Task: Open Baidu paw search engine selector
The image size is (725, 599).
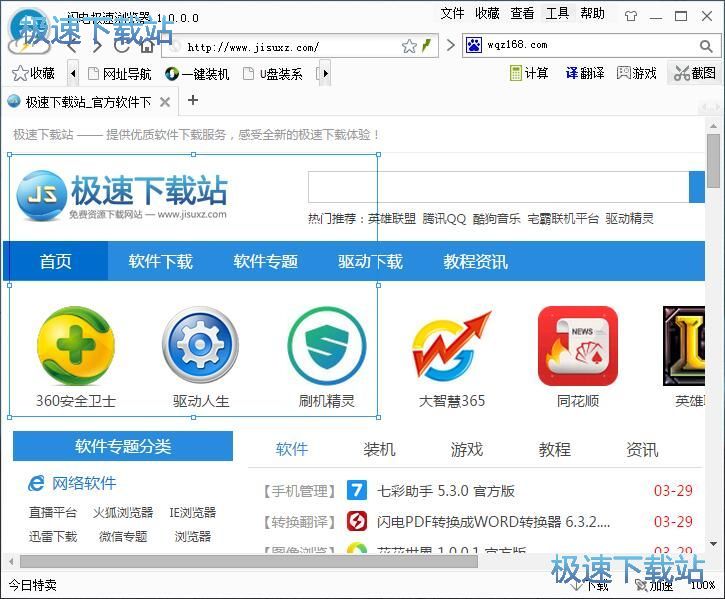Action: pyautogui.click(x=474, y=45)
